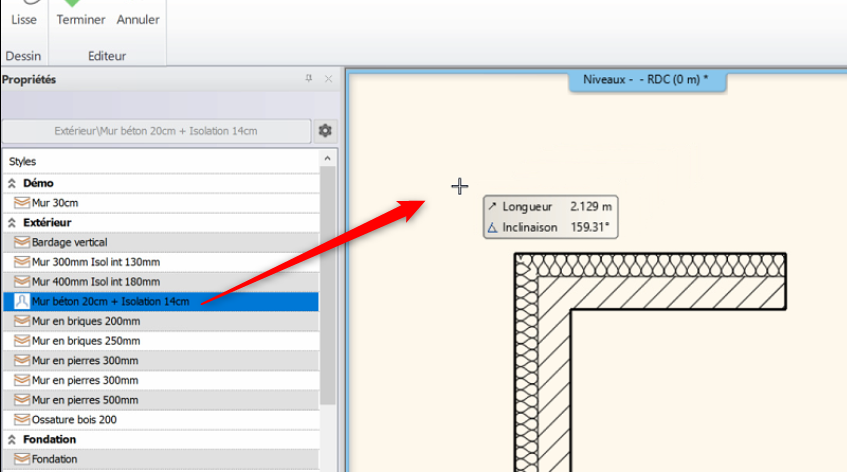Click the styles list scroll-up arrow

tap(327, 159)
